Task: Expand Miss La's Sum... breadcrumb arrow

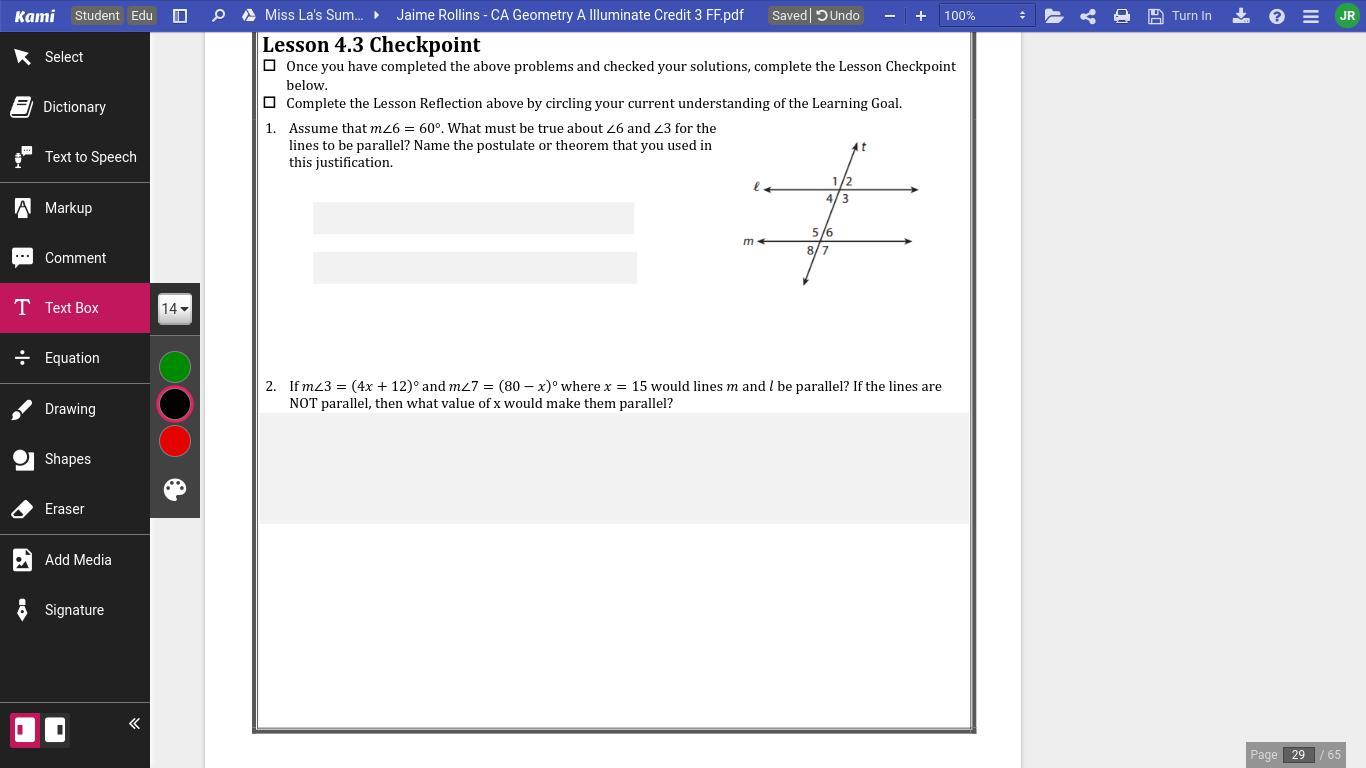Action: pos(377,16)
